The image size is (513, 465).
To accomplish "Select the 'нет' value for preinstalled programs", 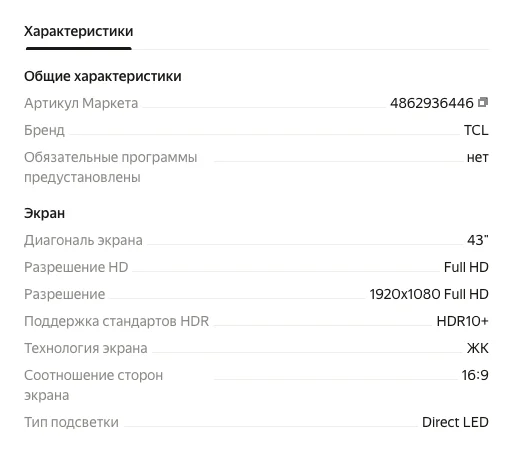I will [477, 157].
